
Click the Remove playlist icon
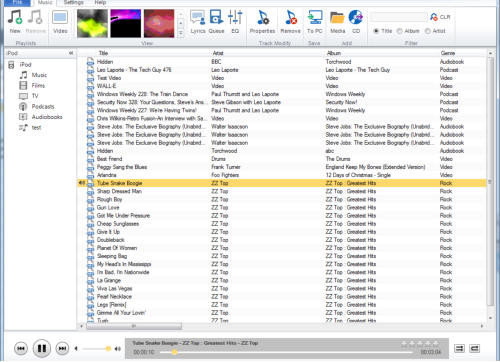[35, 21]
